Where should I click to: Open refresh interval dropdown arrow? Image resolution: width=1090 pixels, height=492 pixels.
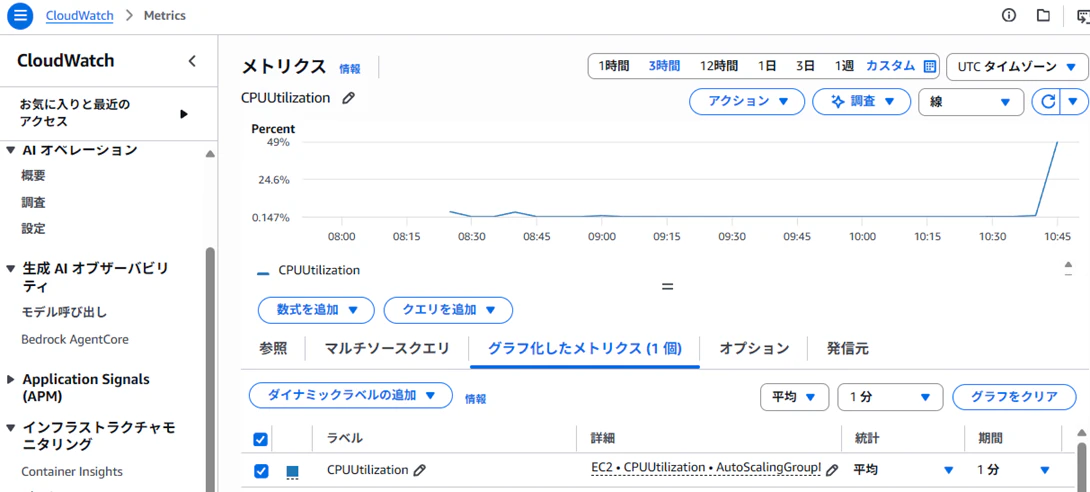1073,101
